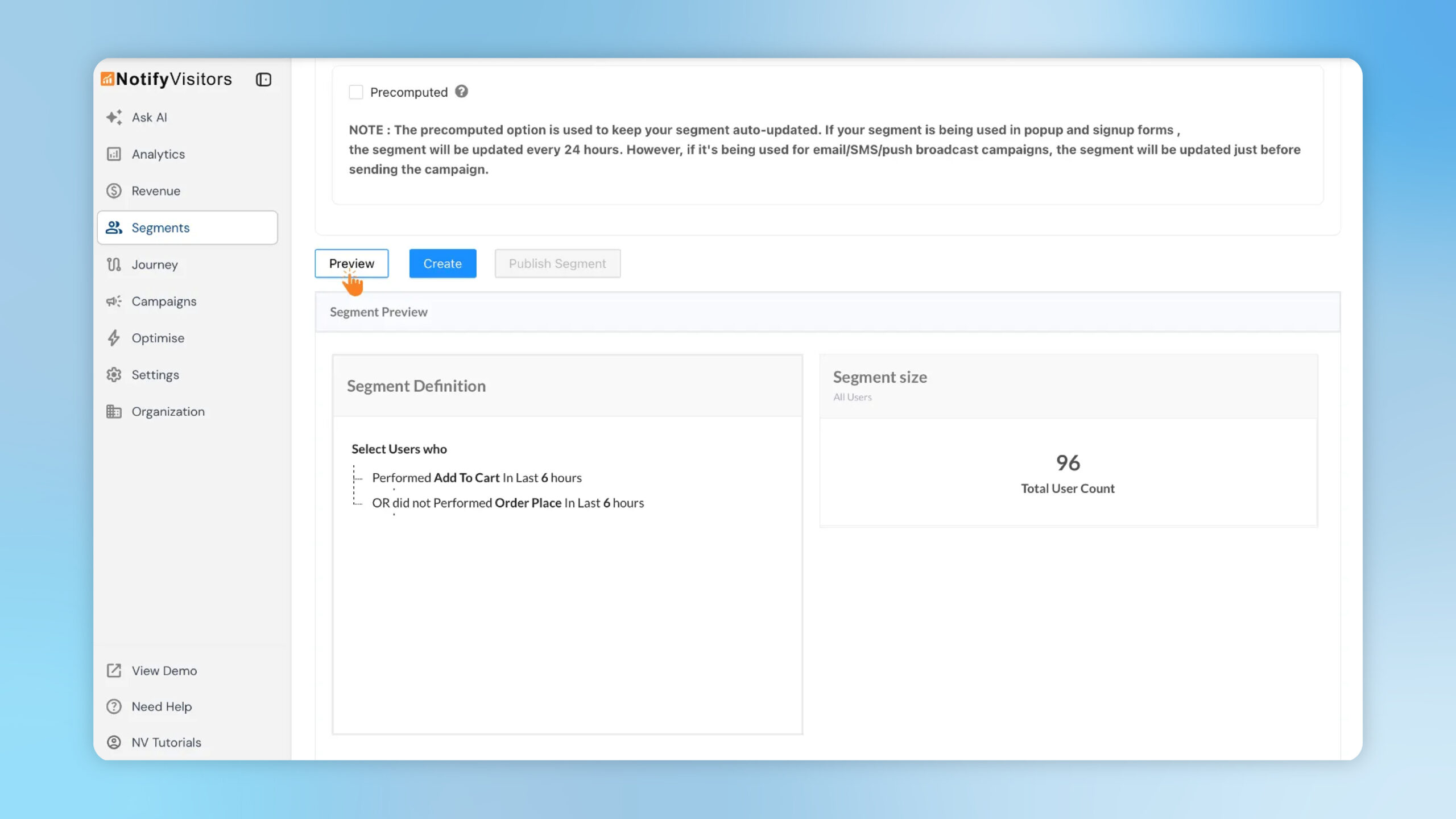Click the Segment Preview header

click(x=378, y=312)
